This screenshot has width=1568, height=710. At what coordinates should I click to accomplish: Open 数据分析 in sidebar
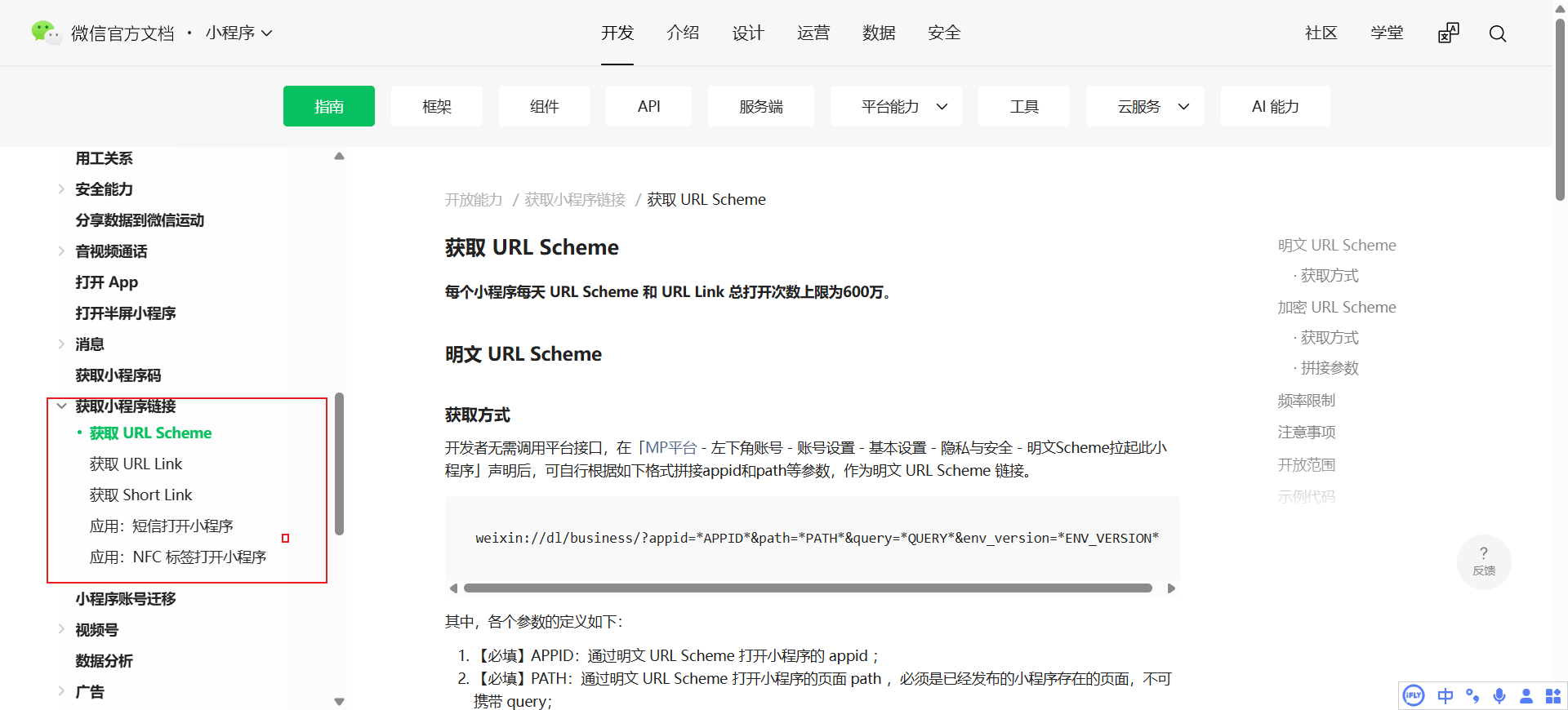pyautogui.click(x=104, y=661)
